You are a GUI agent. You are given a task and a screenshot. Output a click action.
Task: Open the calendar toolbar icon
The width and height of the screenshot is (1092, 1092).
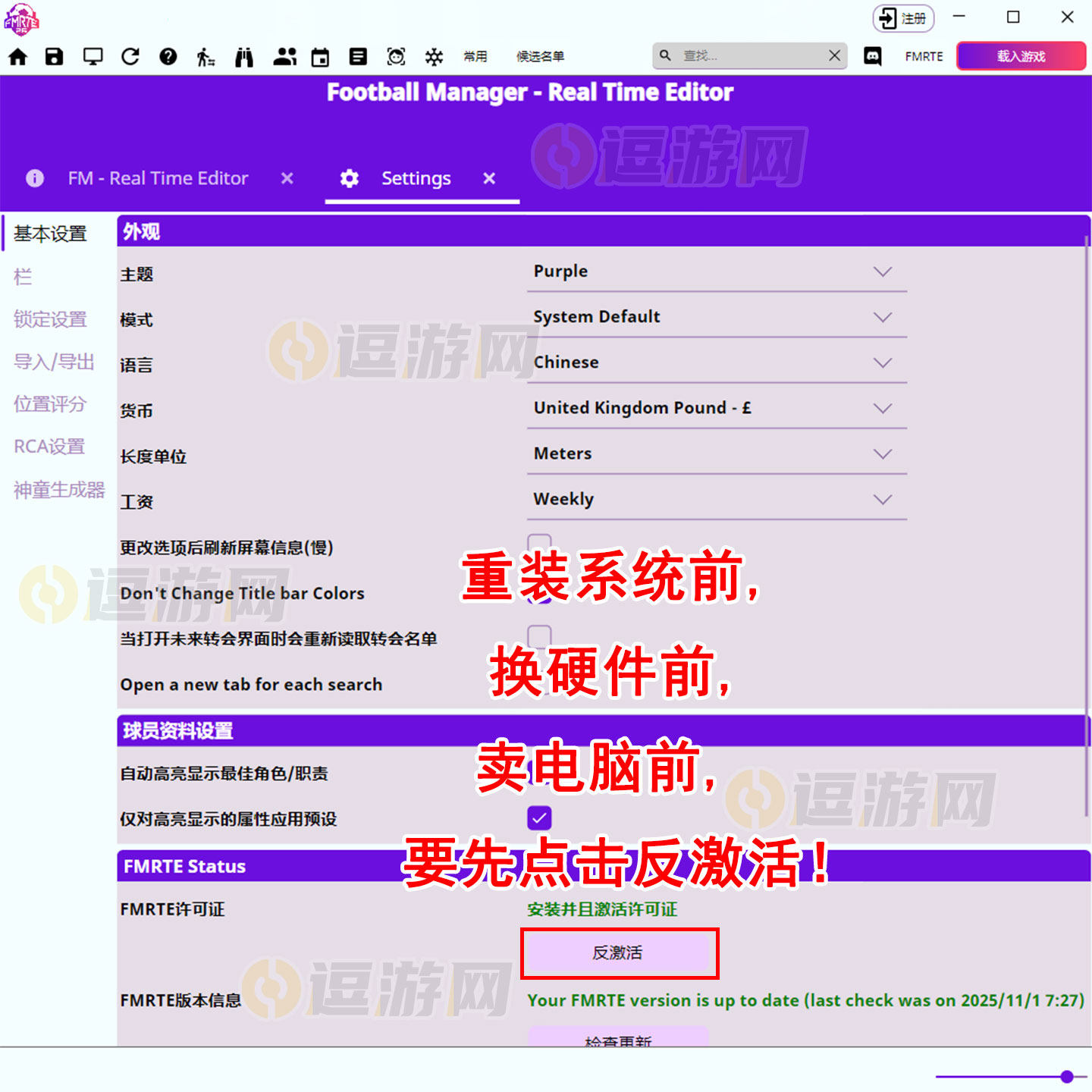pyautogui.click(x=321, y=57)
